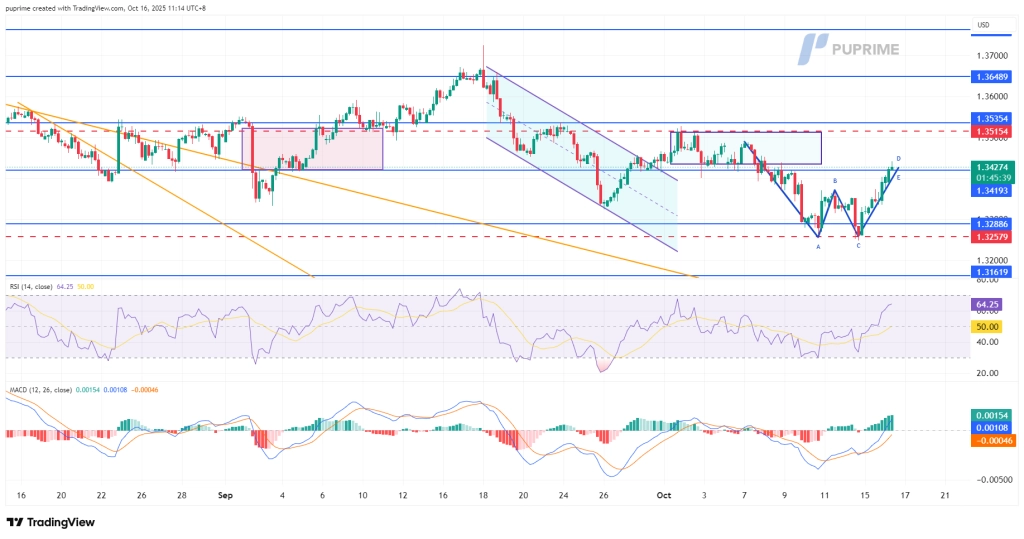1024x539 pixels.
Task: Click the point D label near latest candle
Action: [898, 159]
